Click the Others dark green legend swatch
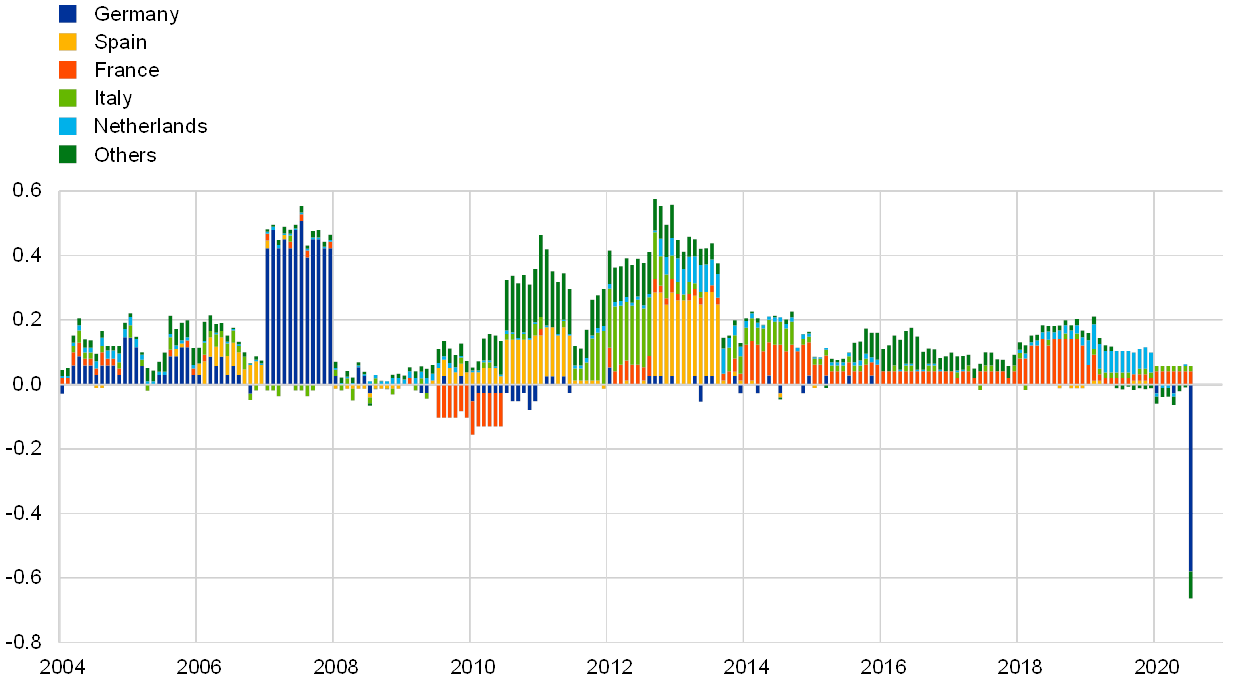This screenshot has height=684, width=1240. click(x=68, y=154)
